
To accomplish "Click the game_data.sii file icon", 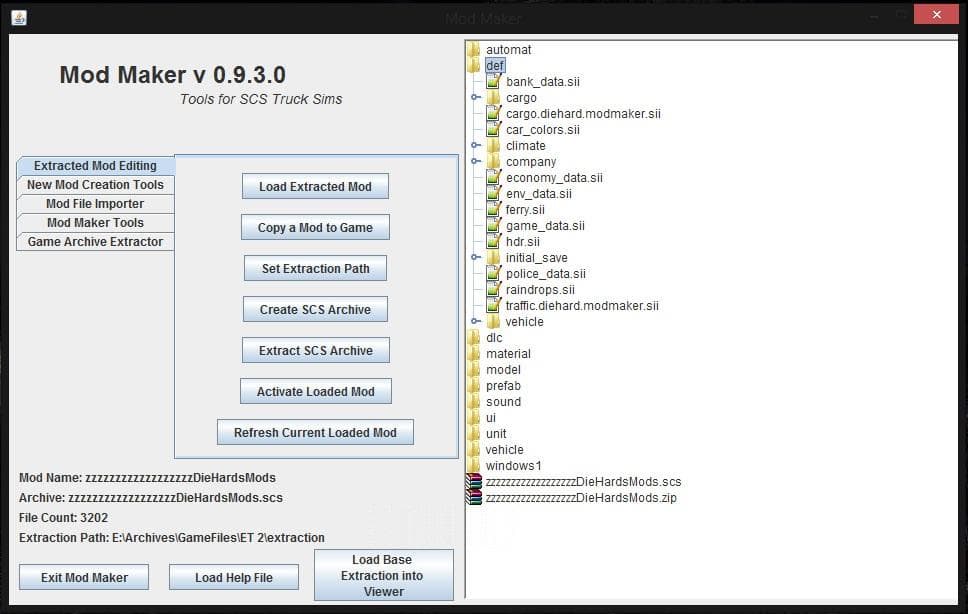I will click(x=493, y=226).
